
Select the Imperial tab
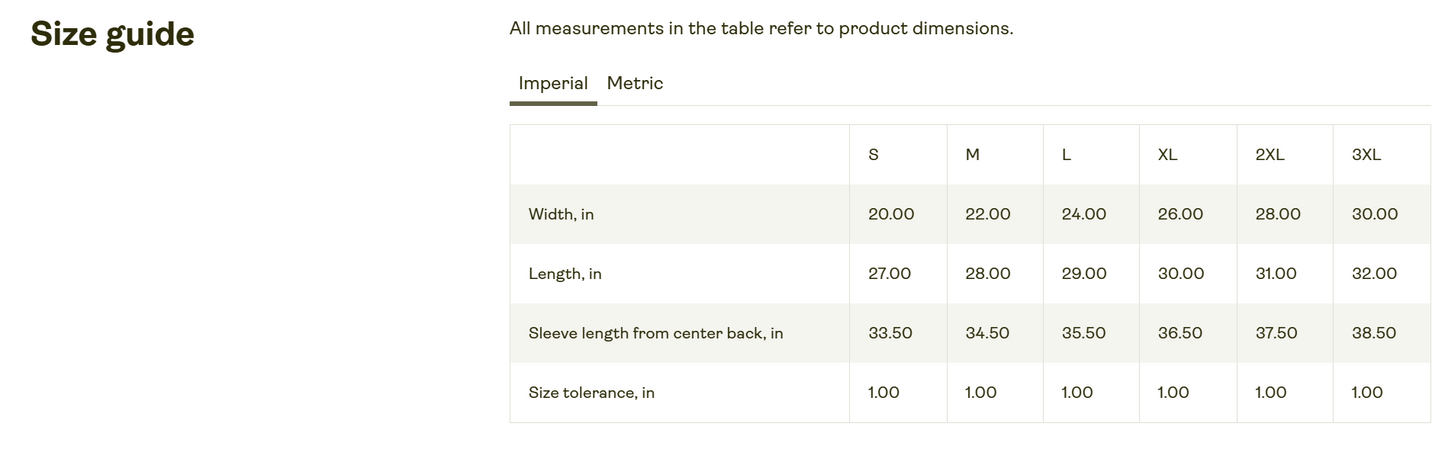point(553,84)
